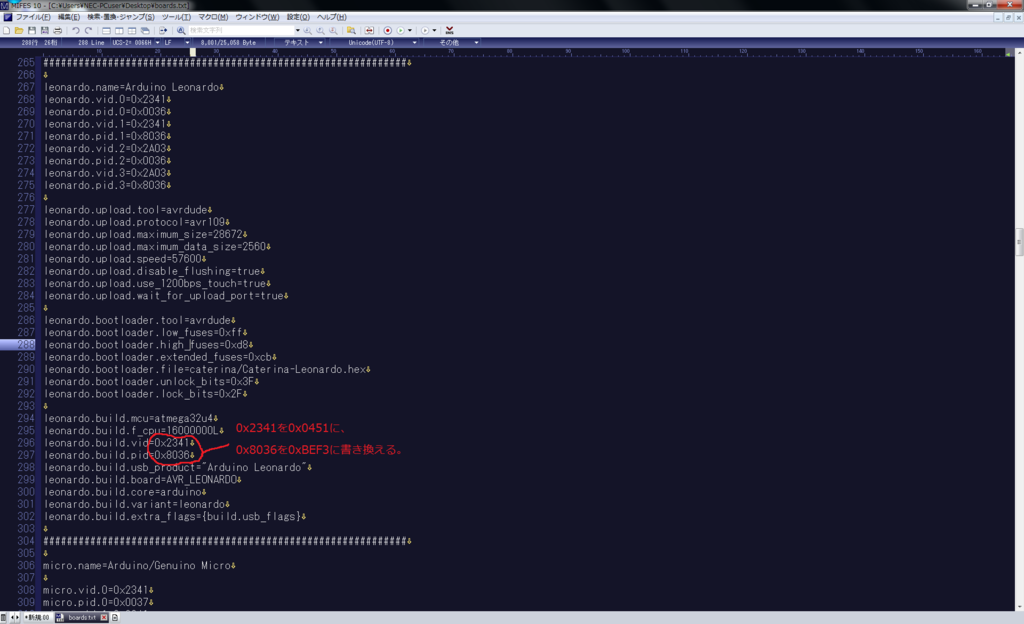
Task: Click the Redo arrow icon
Action: (88, 30)
